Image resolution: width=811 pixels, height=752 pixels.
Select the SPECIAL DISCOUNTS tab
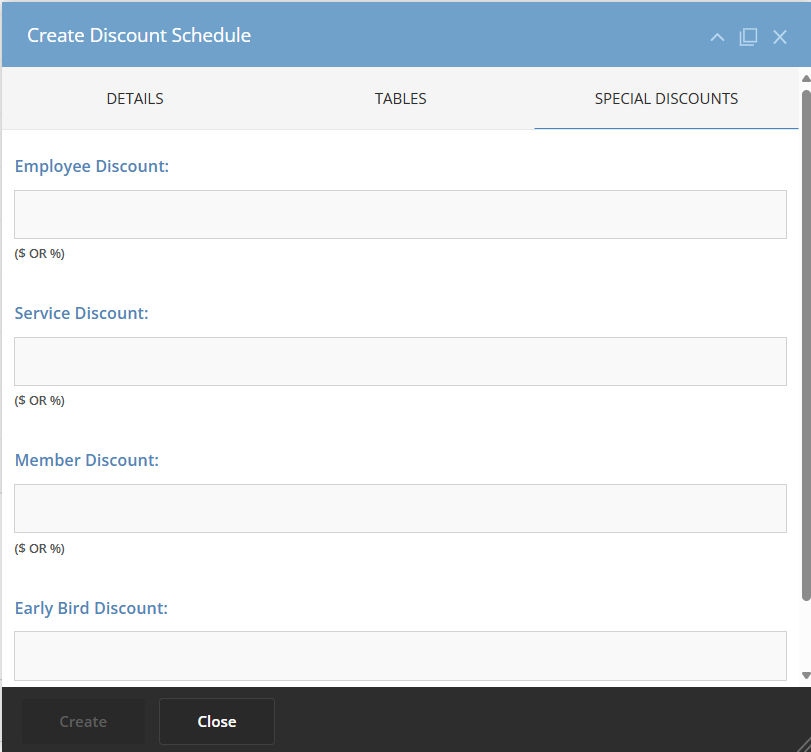666,98
